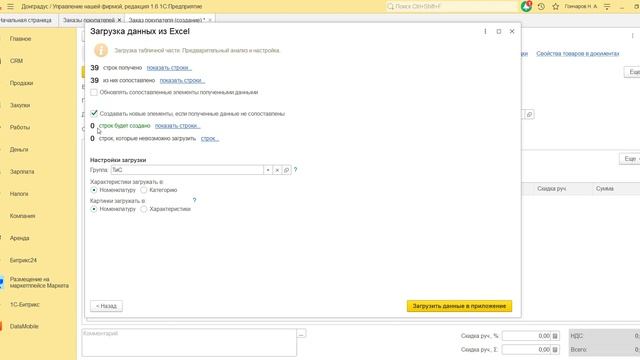Image resolution: width=640 pixels, height=360 pixels.
Task: Open 1С-Битрикс section in sidebar
Action: tap(24, 304)
